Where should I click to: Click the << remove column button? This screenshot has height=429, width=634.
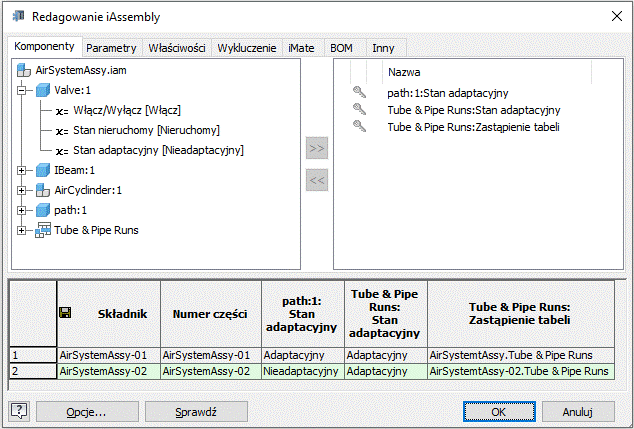[317, 180]
